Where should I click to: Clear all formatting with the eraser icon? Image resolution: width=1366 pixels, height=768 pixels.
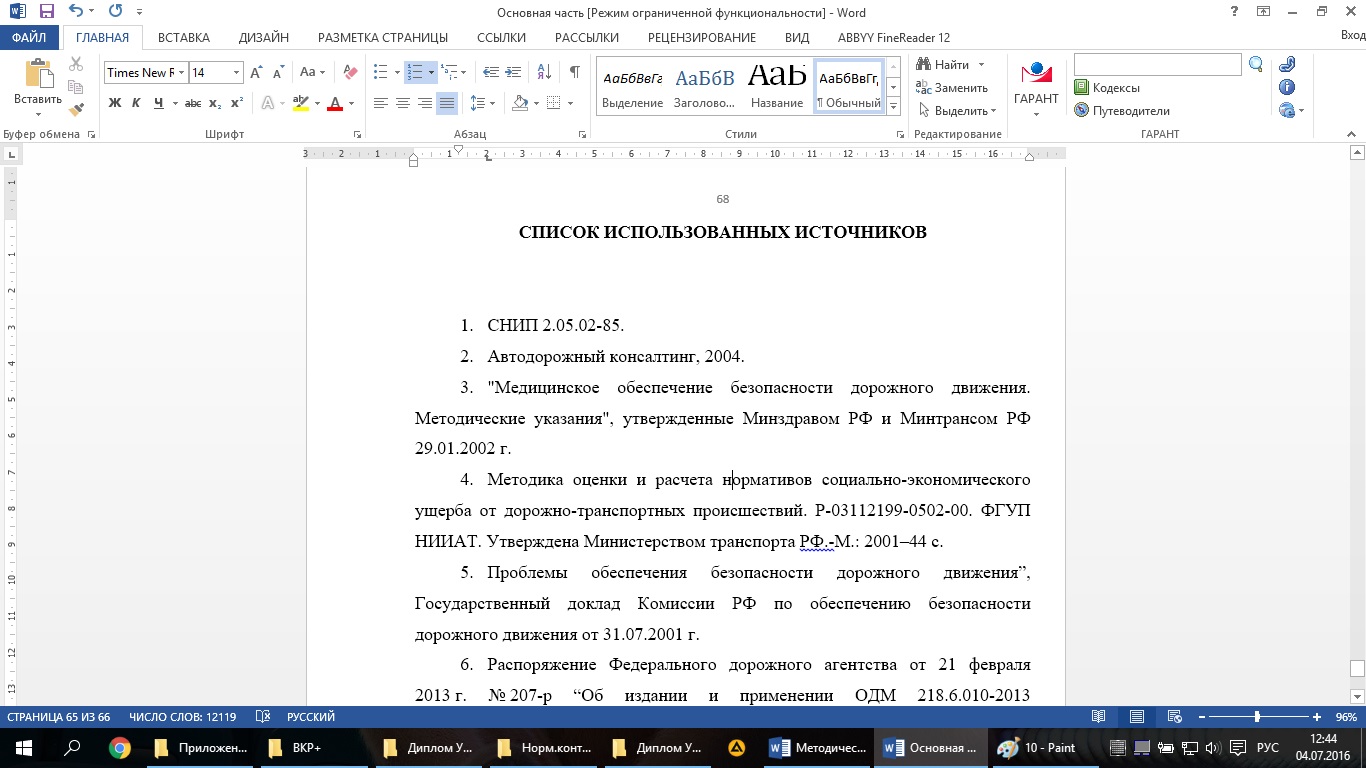350,72
